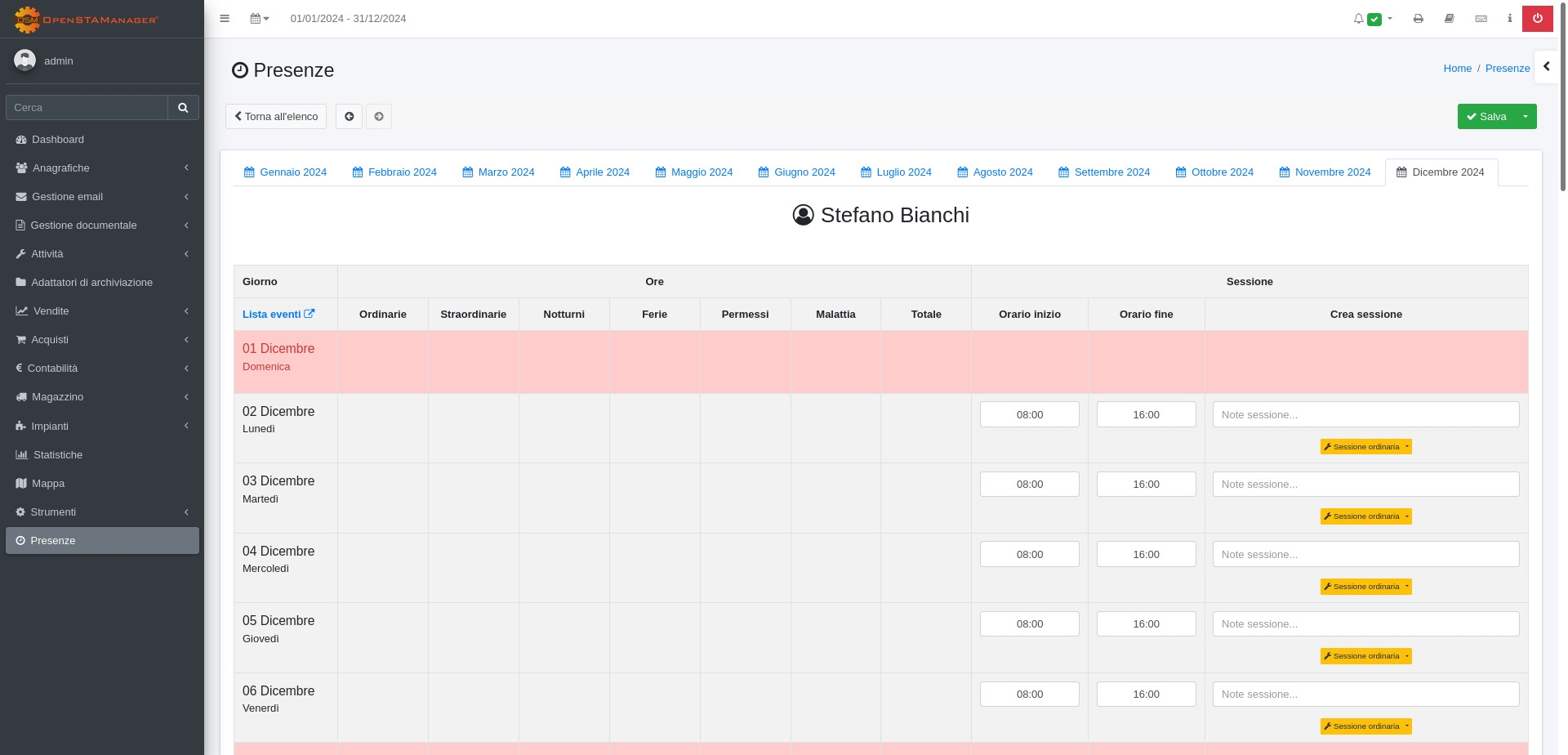1568x755 pixels.
Task: Open the info icon in top bar
Action: [x=1509, y=18]
